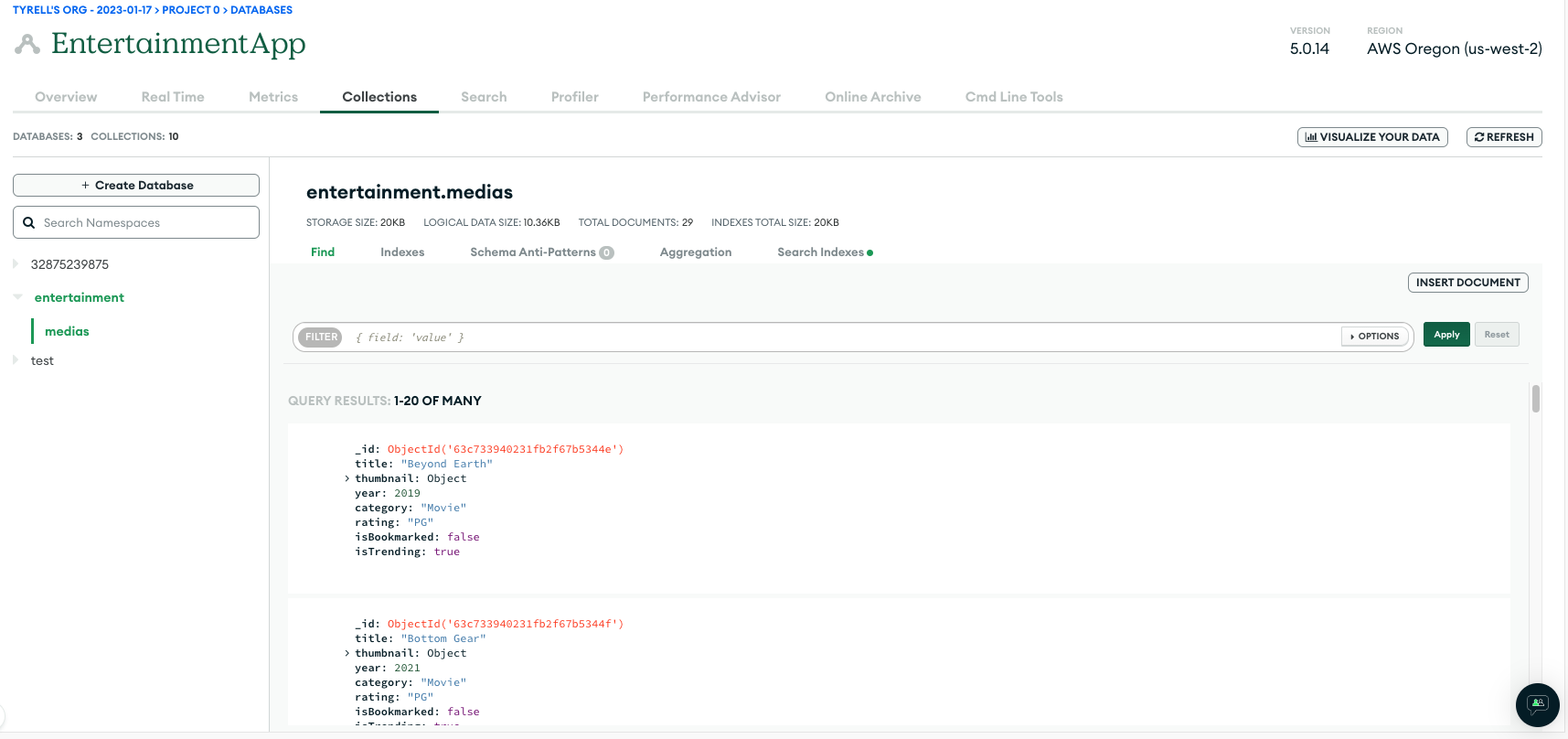Click the FILTER badge in query bar

click(x=321, y=337)
